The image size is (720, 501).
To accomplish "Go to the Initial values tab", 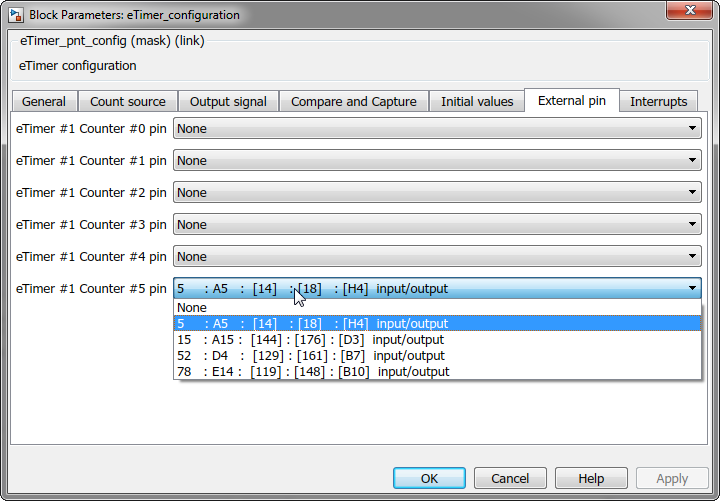I will 477,101.
